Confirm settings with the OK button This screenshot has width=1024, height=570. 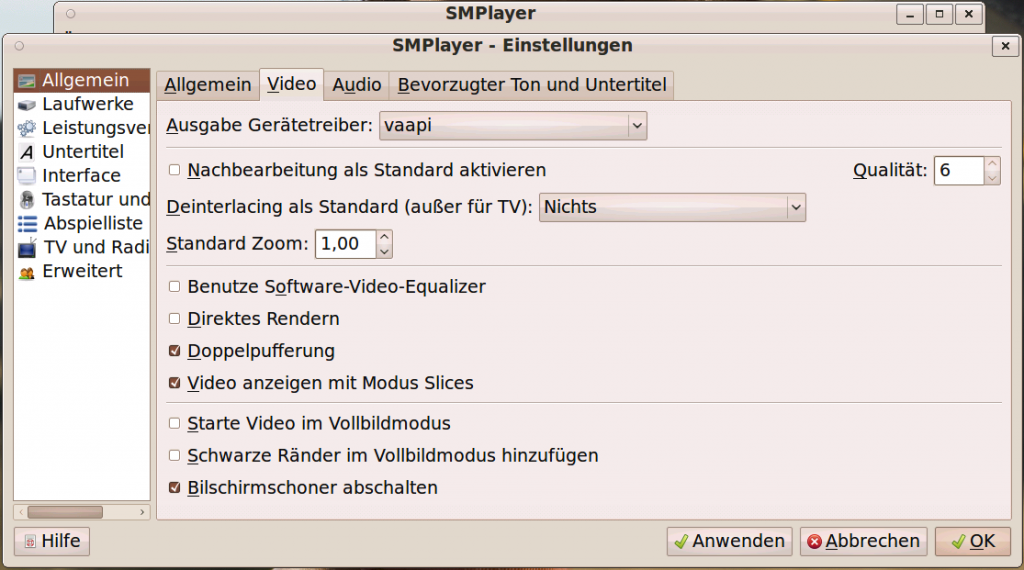pyautogui.click(x=973, y=541)
